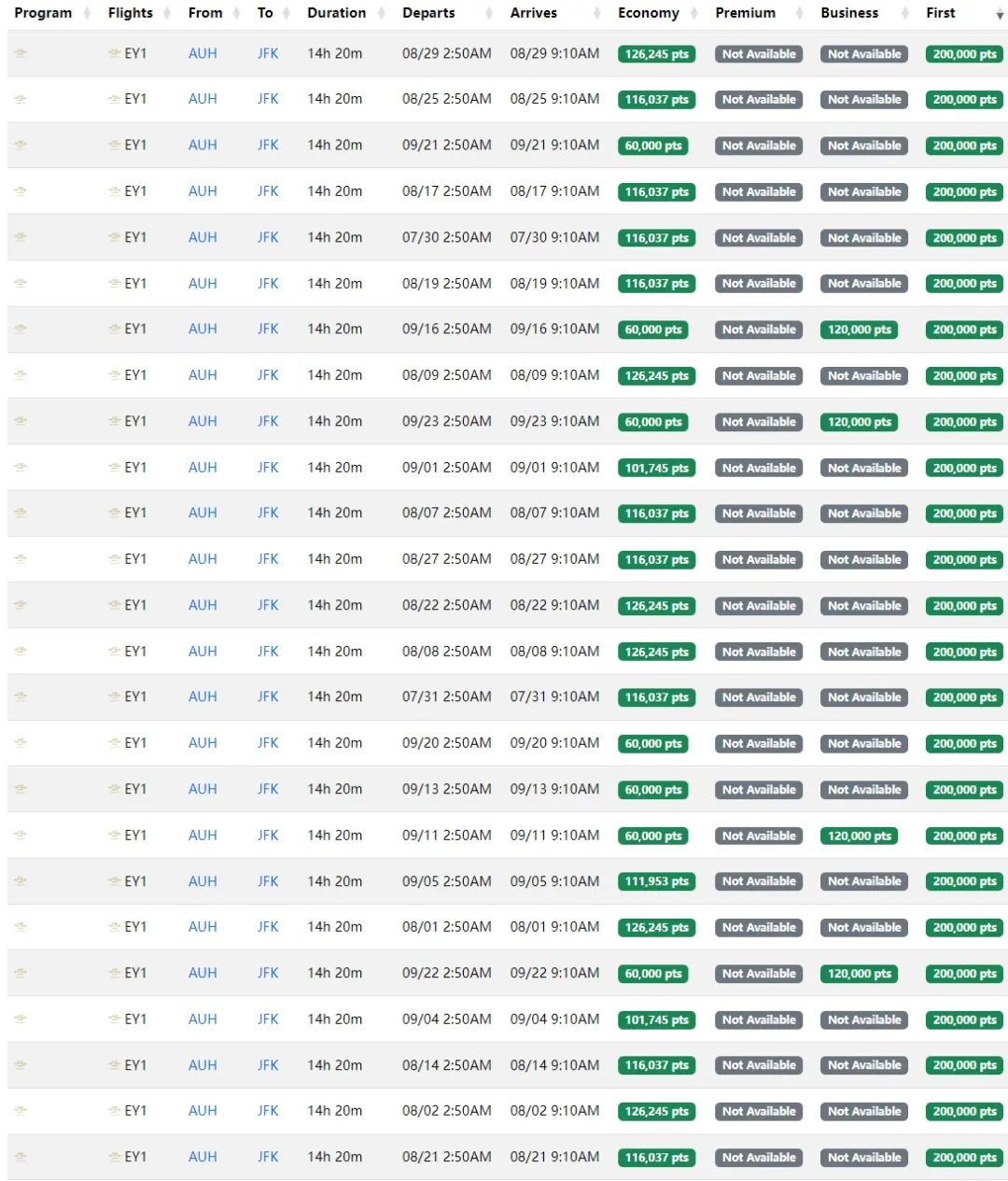Click the airline icon beside EY1 on 08/21
The width and height of the screenshot is (1008, 1181).
coord(114,1157)
